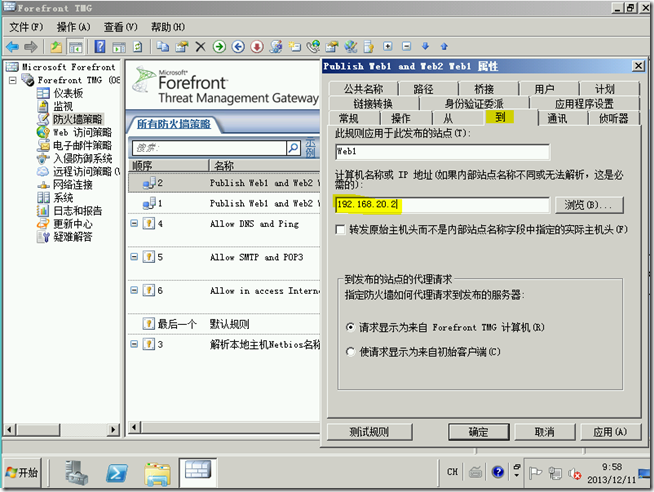Toggle 转发原始主机头 checkbox

(340, 229)
